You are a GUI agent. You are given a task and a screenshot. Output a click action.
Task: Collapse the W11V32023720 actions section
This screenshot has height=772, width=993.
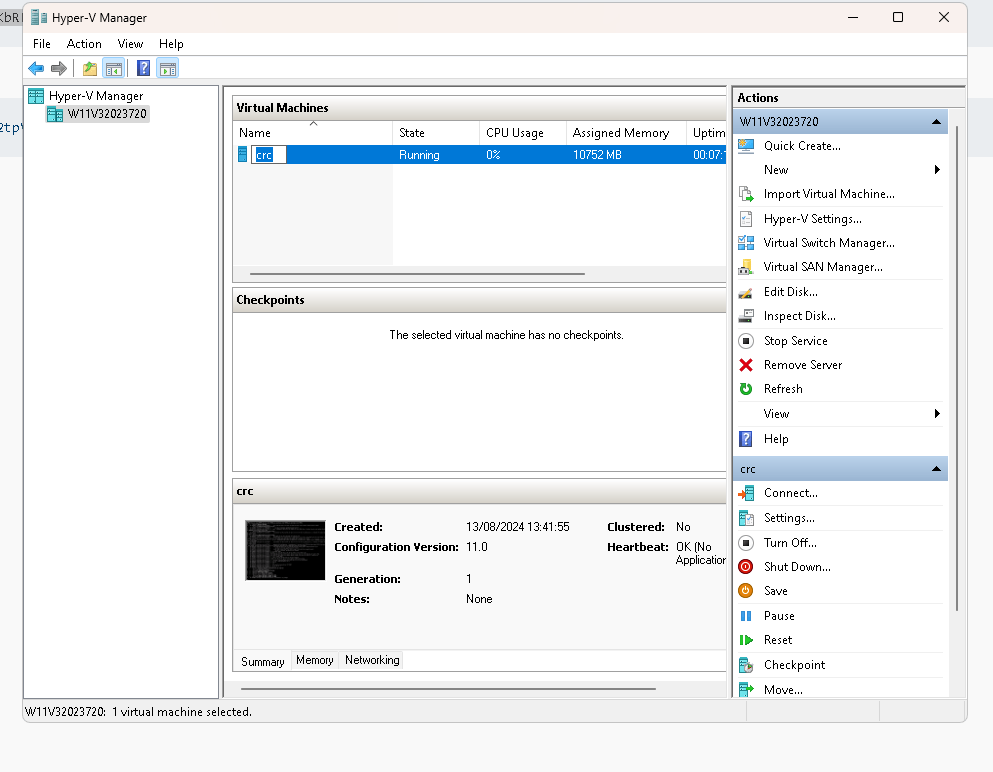coord(936,122)
